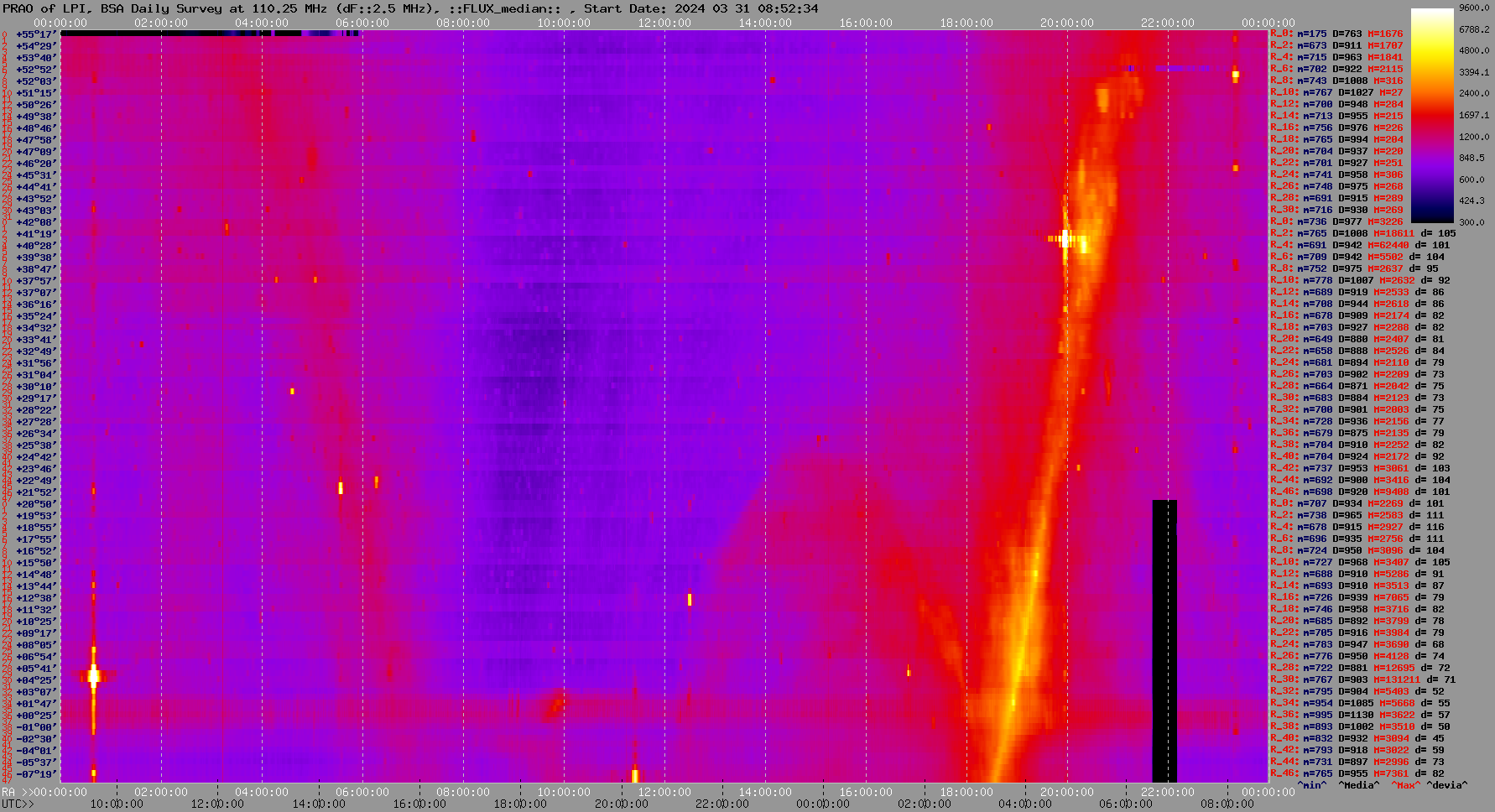
Task: Click the +41°19' declination label
Action: pyautogui.click(x=36, y=234)
